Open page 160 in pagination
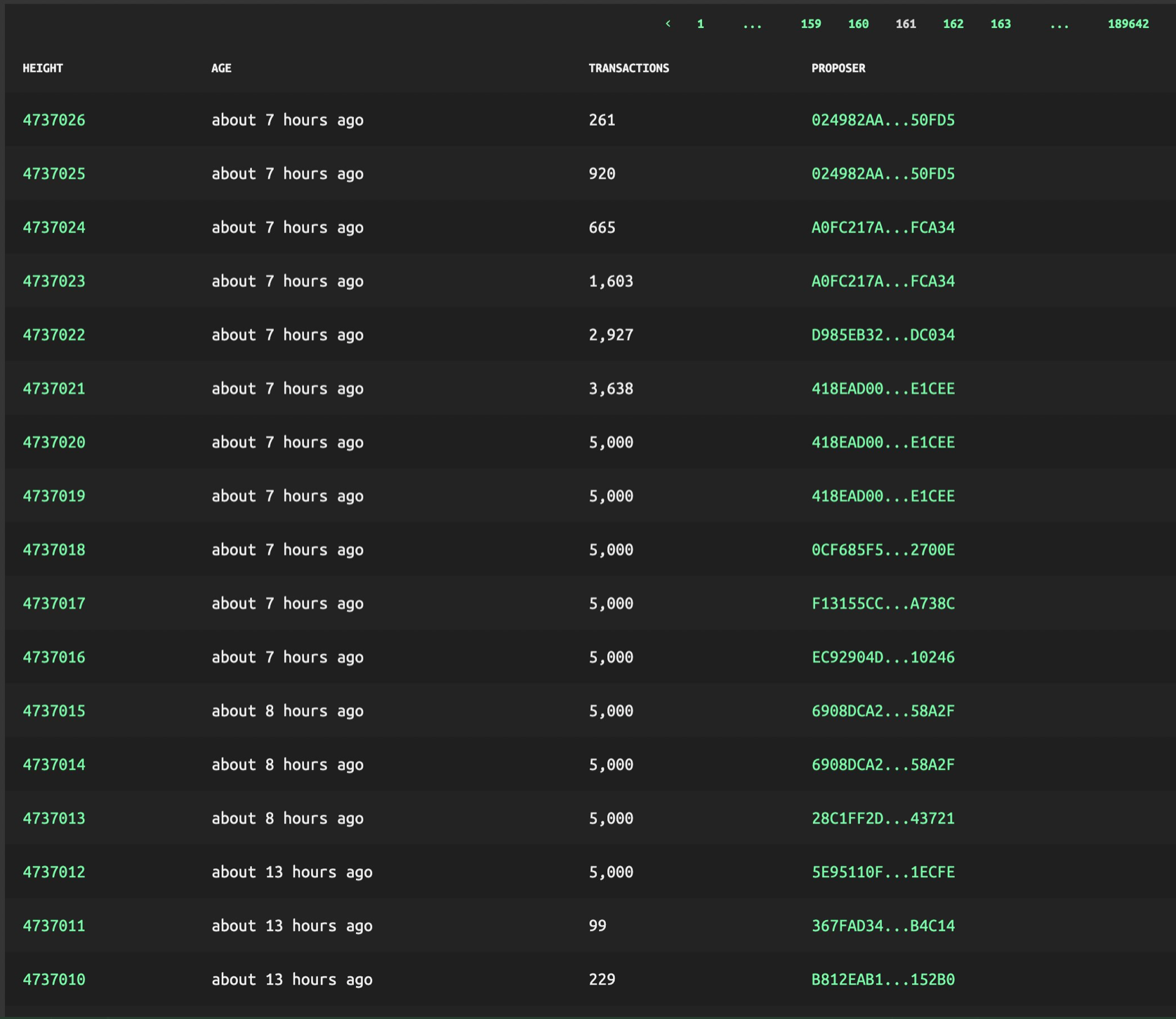Viewport: 1176px width, 1019px height. (858, 24)
